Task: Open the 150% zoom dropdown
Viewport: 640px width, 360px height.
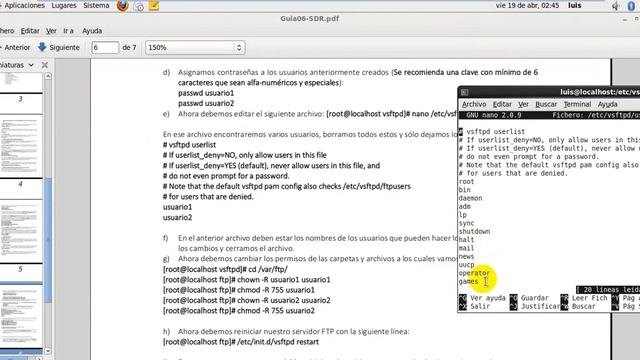Action: click(x=195, y=47)
